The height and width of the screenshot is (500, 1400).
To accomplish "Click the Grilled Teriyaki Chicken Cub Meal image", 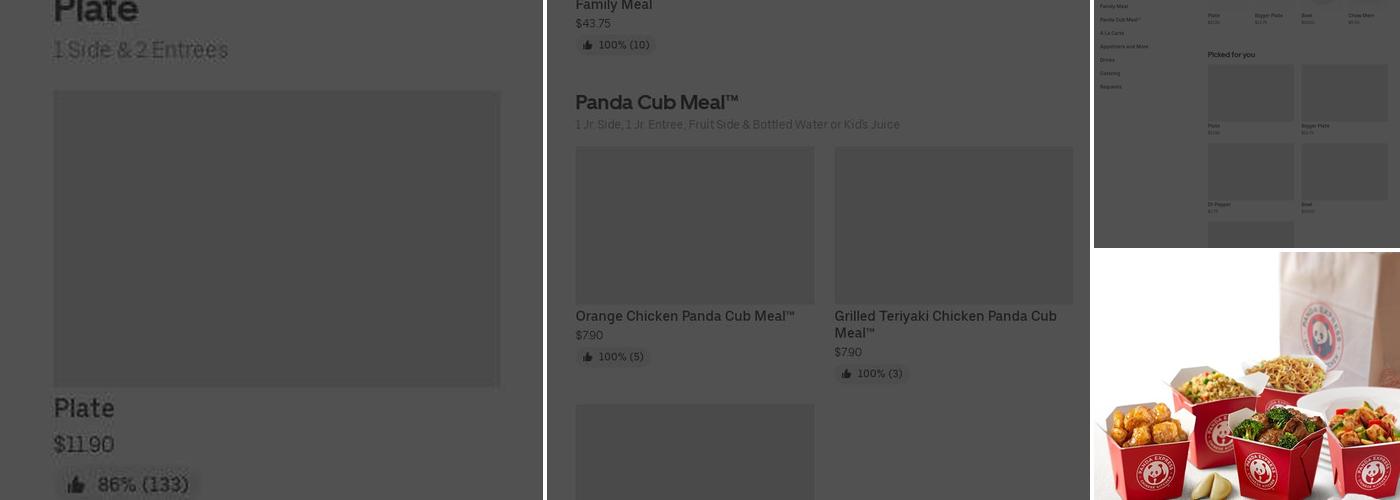I will coord(953,225).
